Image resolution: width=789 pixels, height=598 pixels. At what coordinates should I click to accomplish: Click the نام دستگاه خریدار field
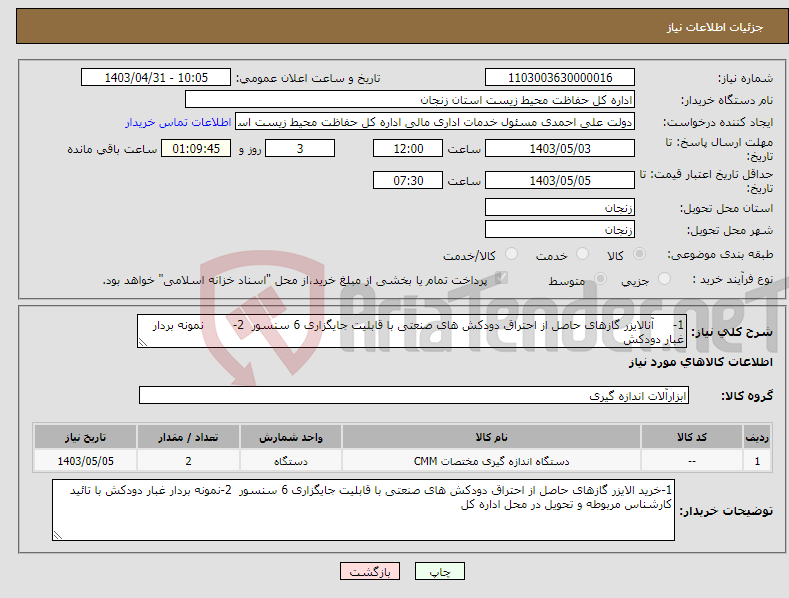(410, 100)
